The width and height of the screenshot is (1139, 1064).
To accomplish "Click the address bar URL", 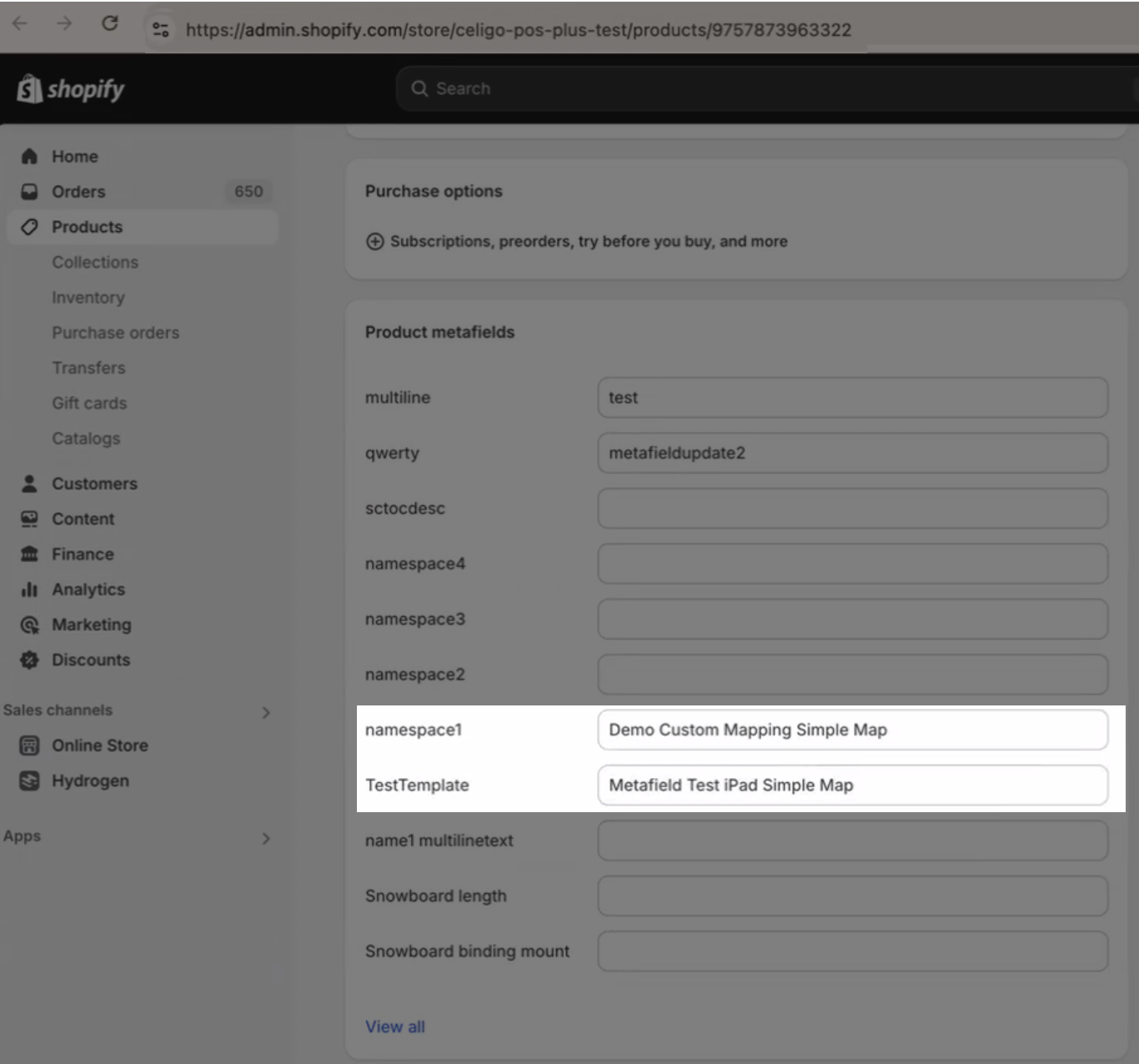I will [518, 30].
